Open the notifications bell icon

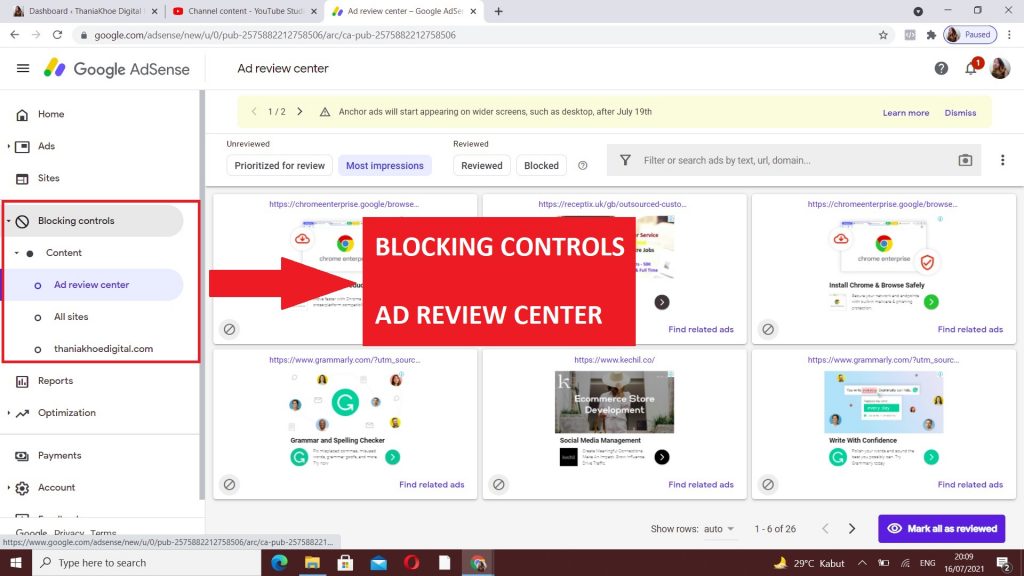tap(970, 69)
